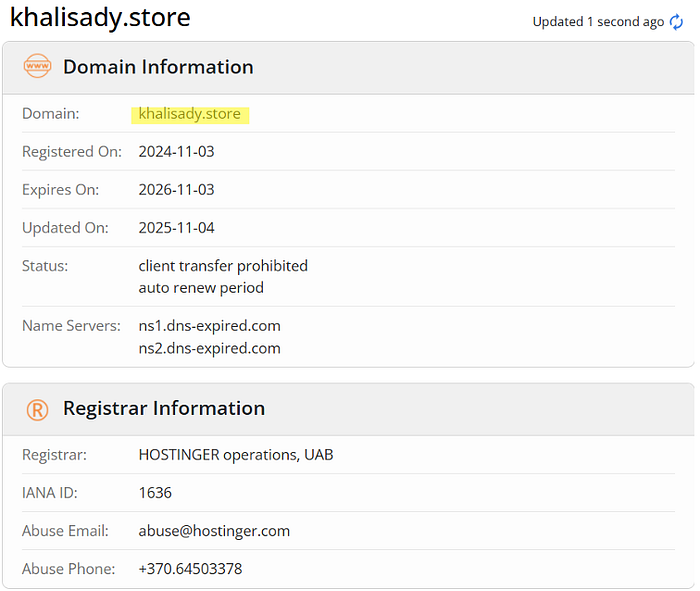Select the updated date 2025-11-04

coord(176,228)
